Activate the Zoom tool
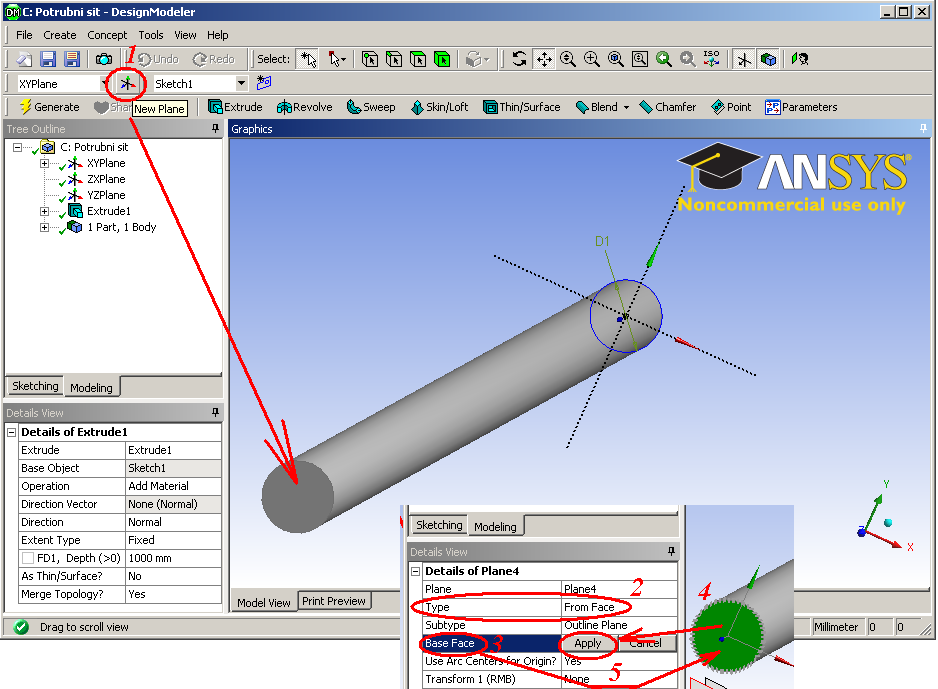Screen dimensions: 938x689 pos(568,59)
